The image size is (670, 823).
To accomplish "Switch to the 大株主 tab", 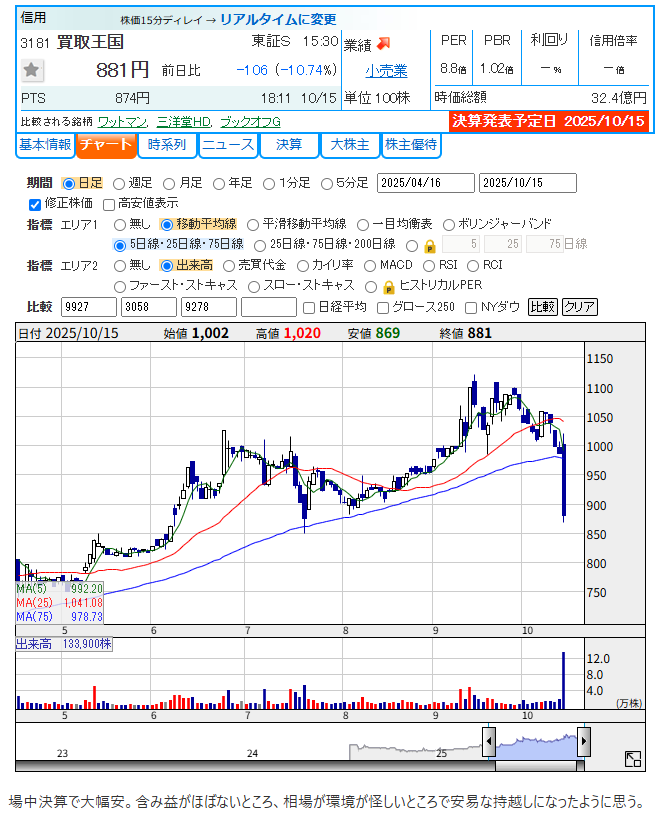I will click(350, 145).
